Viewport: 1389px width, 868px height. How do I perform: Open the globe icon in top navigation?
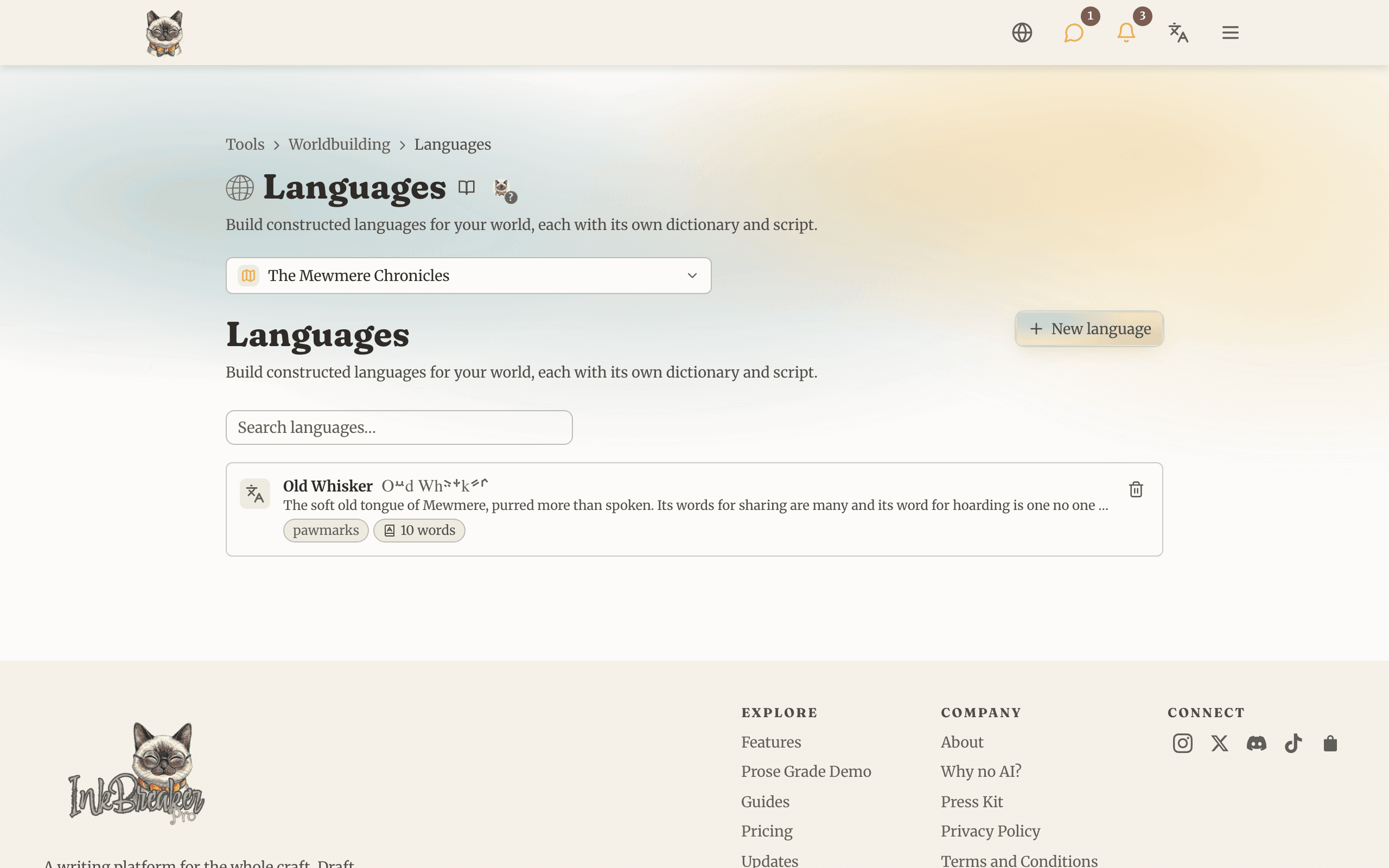tap(1022, 33)
